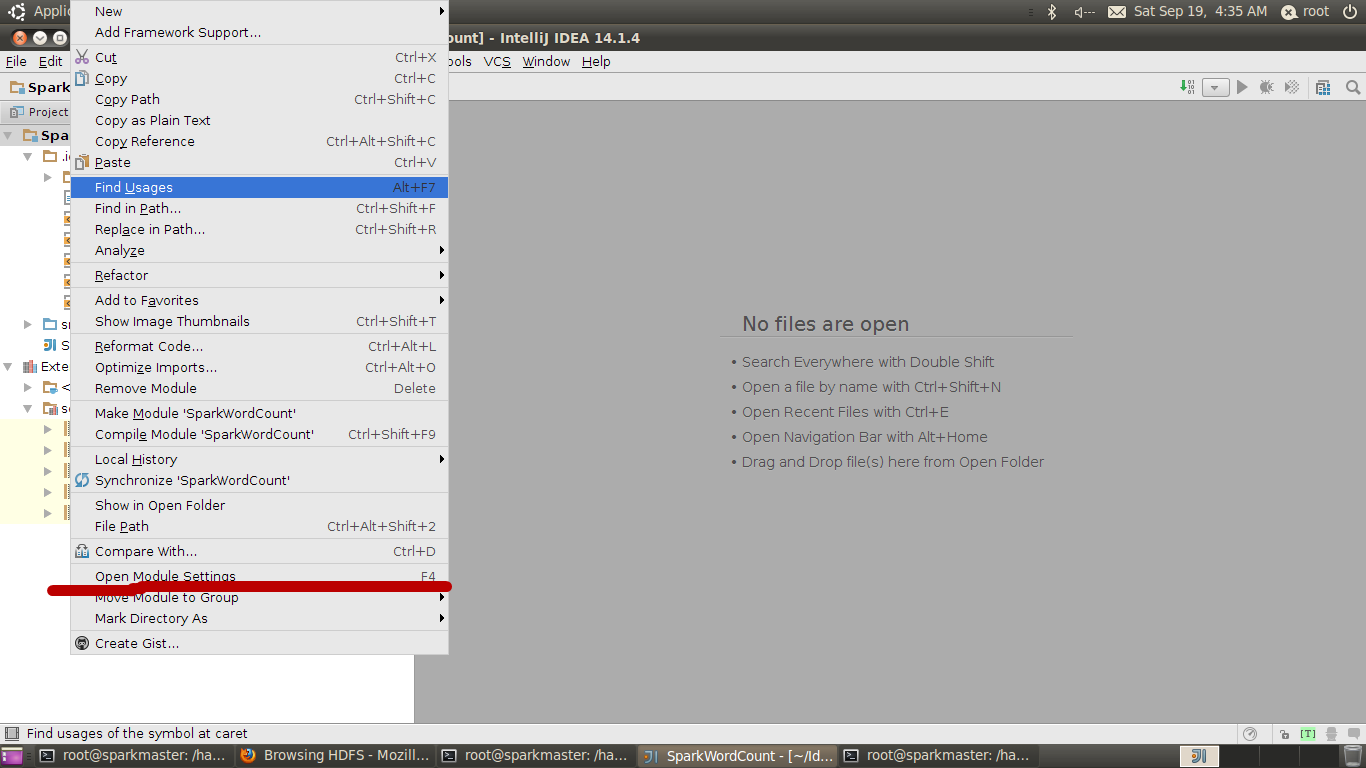Click the Ubuntu logo Applications icon

click(x=17, y=12)
